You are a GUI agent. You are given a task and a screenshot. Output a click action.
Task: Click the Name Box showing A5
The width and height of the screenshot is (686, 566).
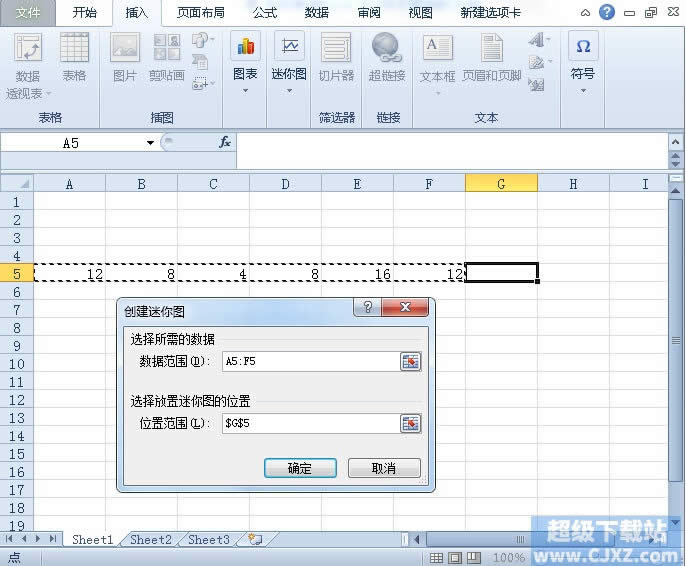pyautogui.click(x=72, y=143)
